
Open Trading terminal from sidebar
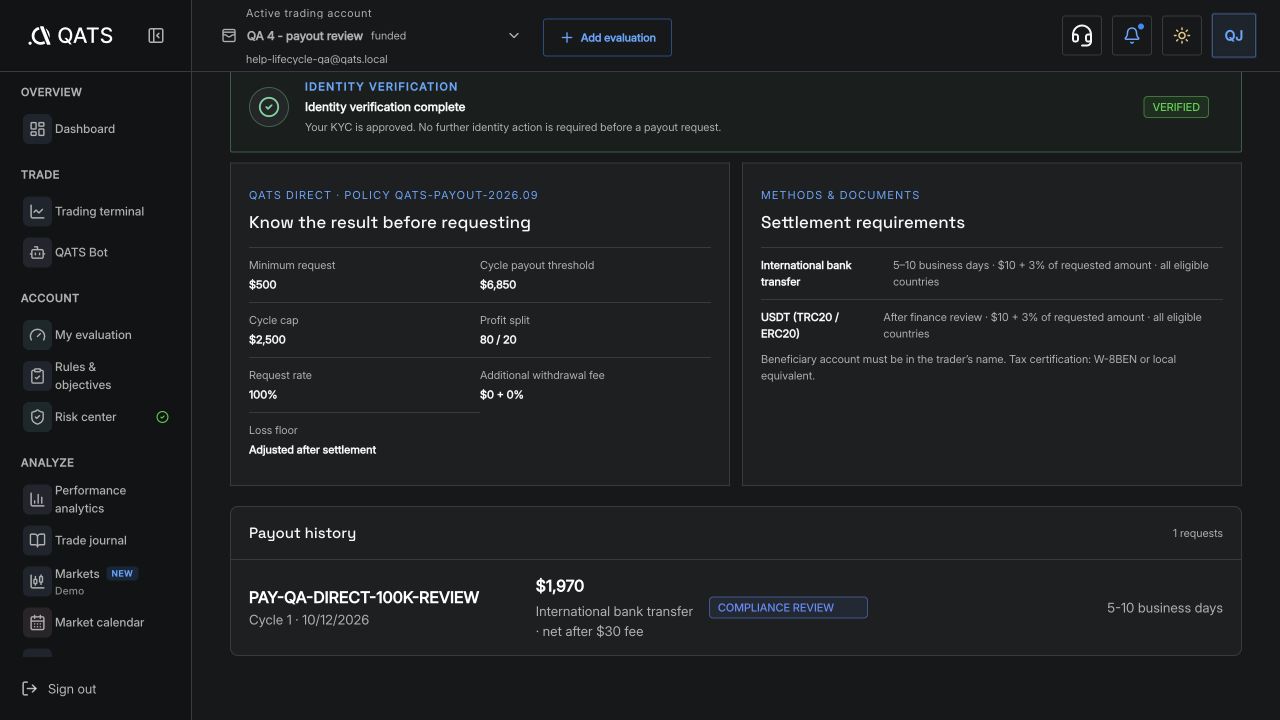(x=99, y=211)
